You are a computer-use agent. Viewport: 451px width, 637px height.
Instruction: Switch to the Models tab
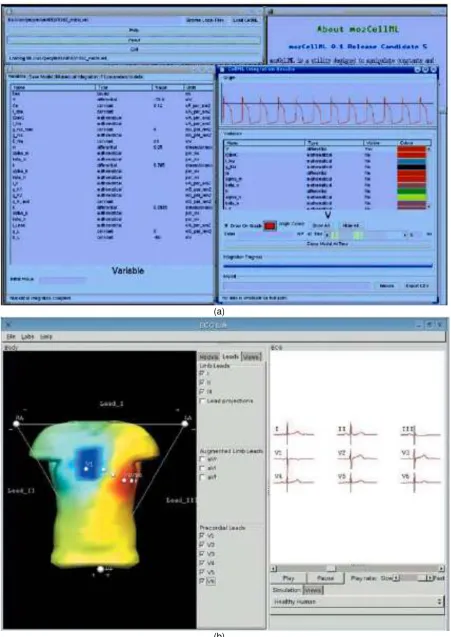click(x=209, y=357)
